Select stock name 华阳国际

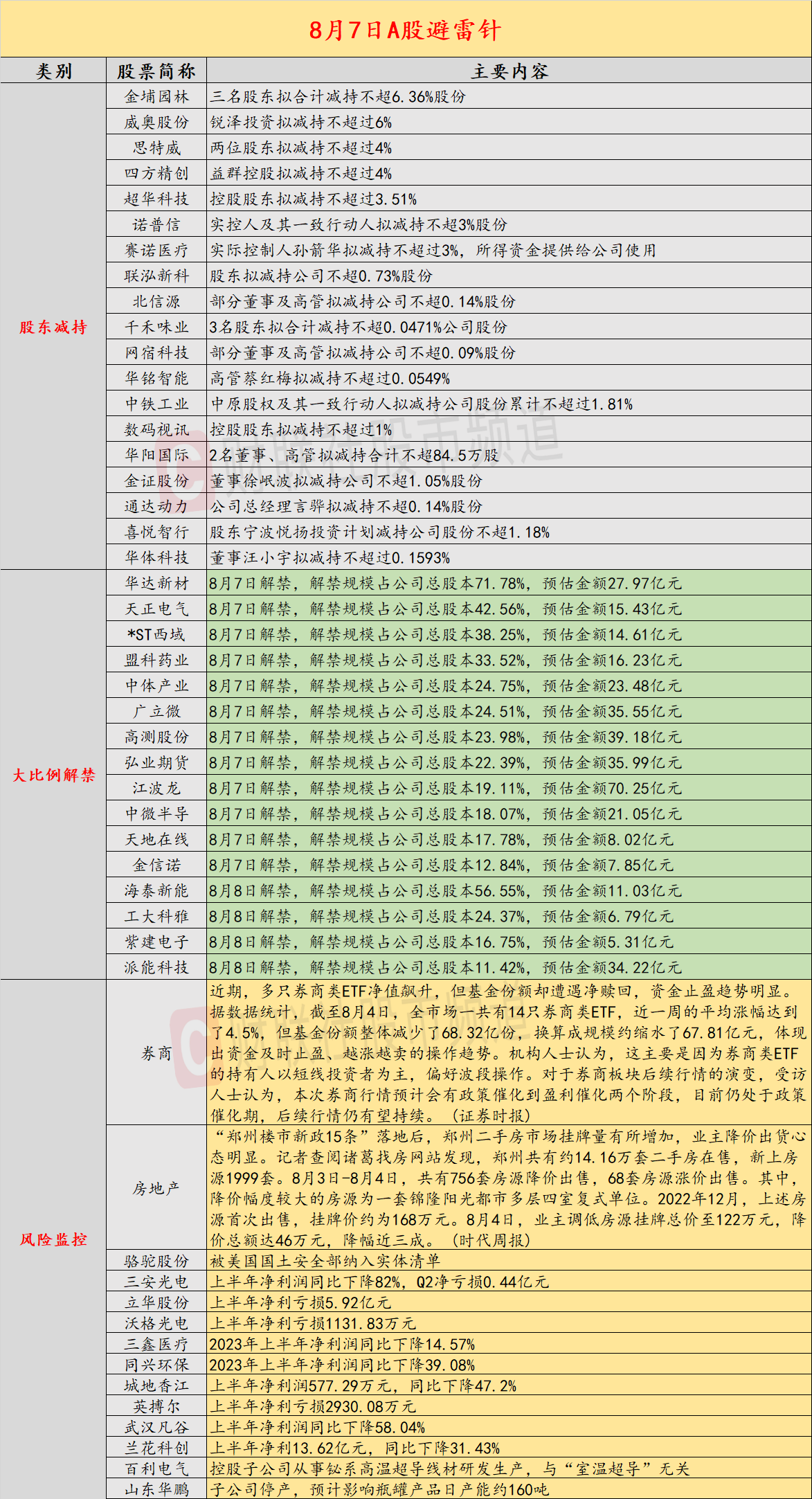tap(156, 455)
